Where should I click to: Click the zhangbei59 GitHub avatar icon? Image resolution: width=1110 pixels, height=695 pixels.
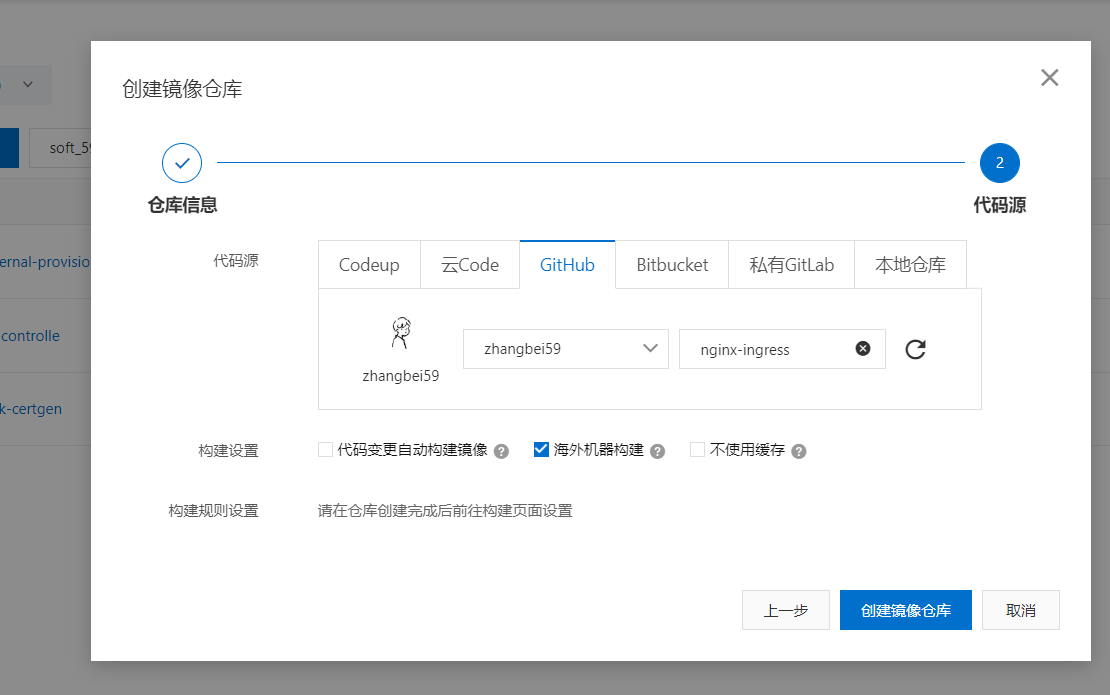[x=400, y=333]
